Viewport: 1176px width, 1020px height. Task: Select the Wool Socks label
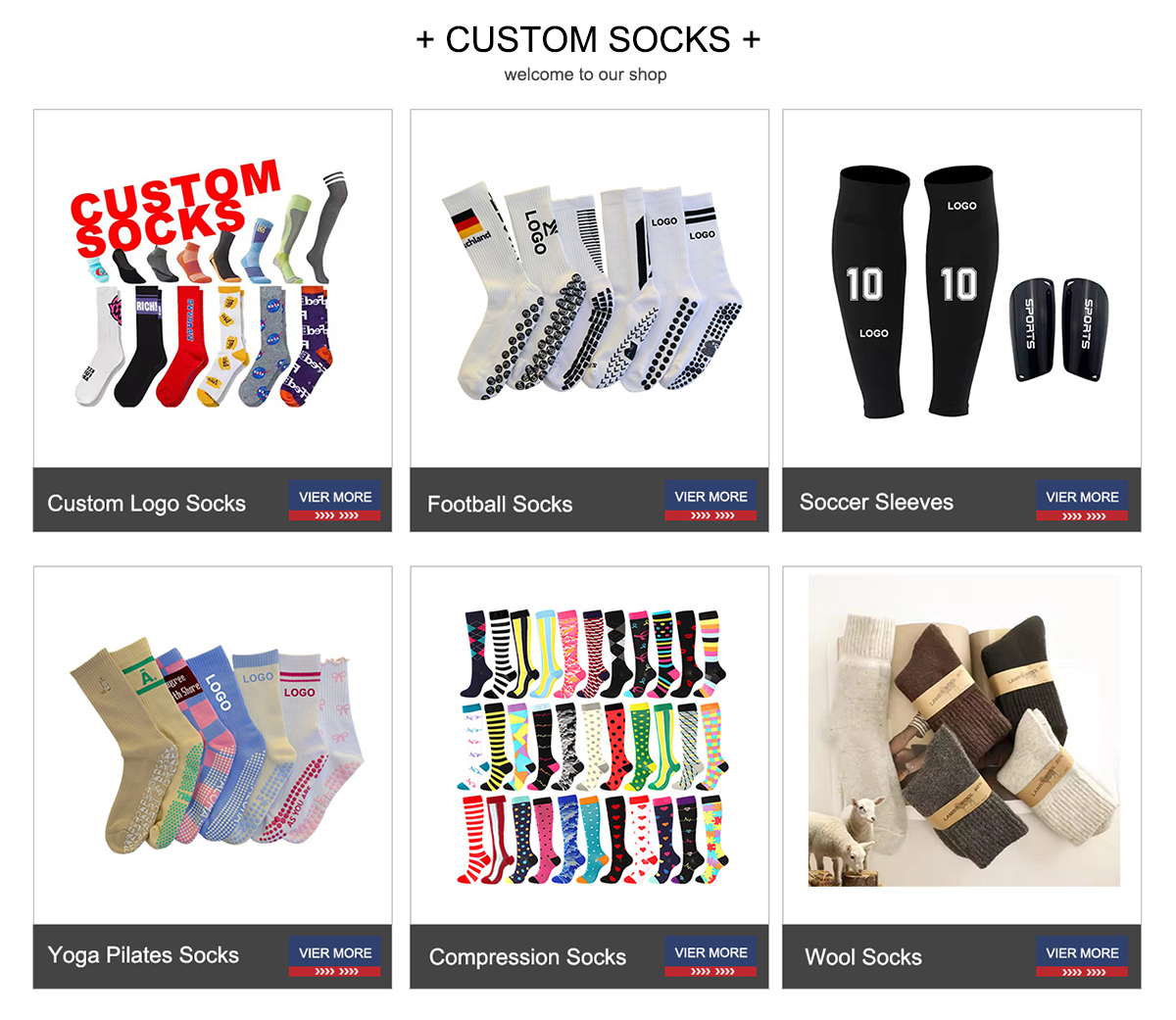pyautogui.click(x=863, y=957)
